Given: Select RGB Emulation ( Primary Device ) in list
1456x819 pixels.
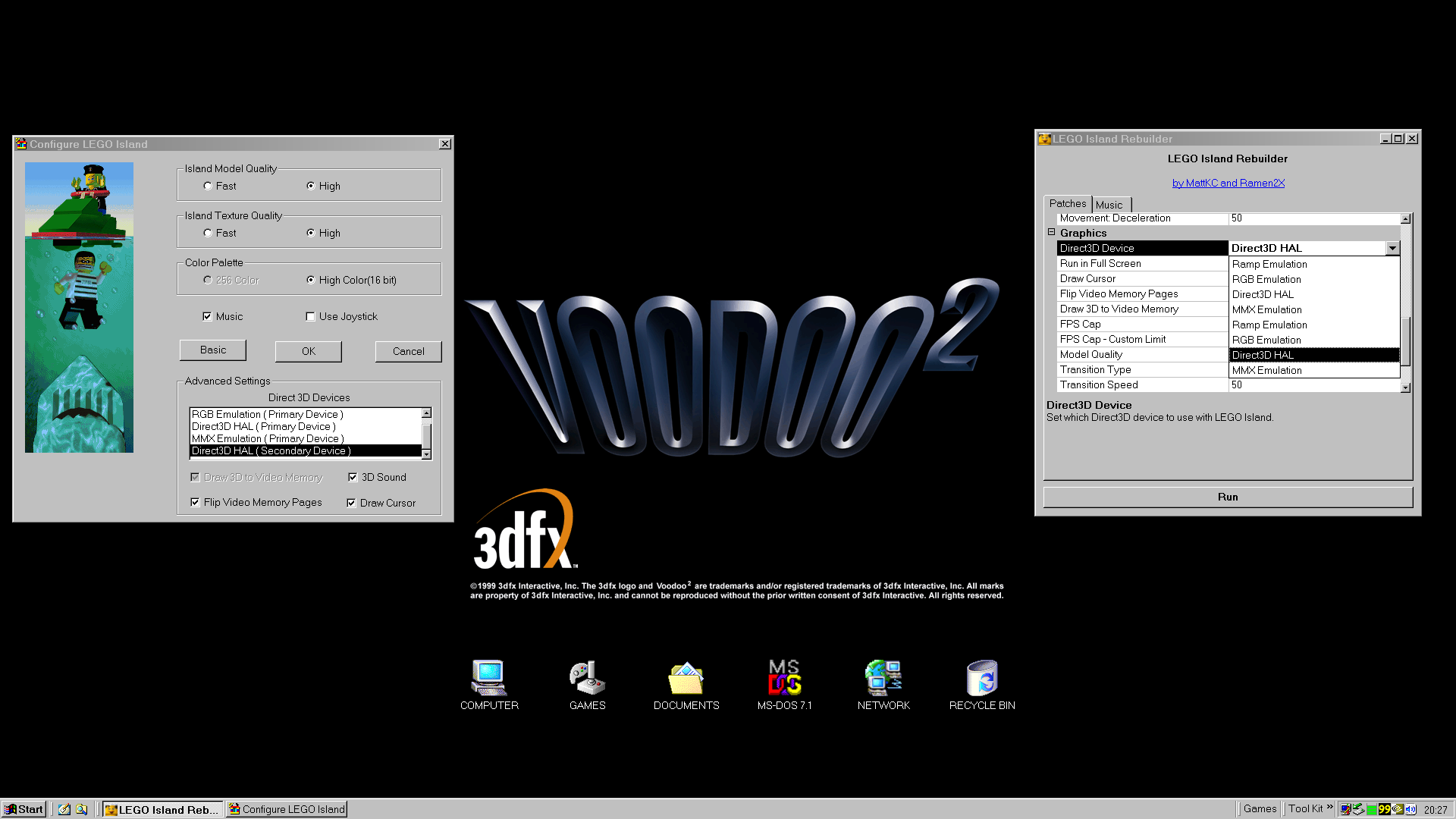Looking at the screenshot, I should [x=306, y=414].
